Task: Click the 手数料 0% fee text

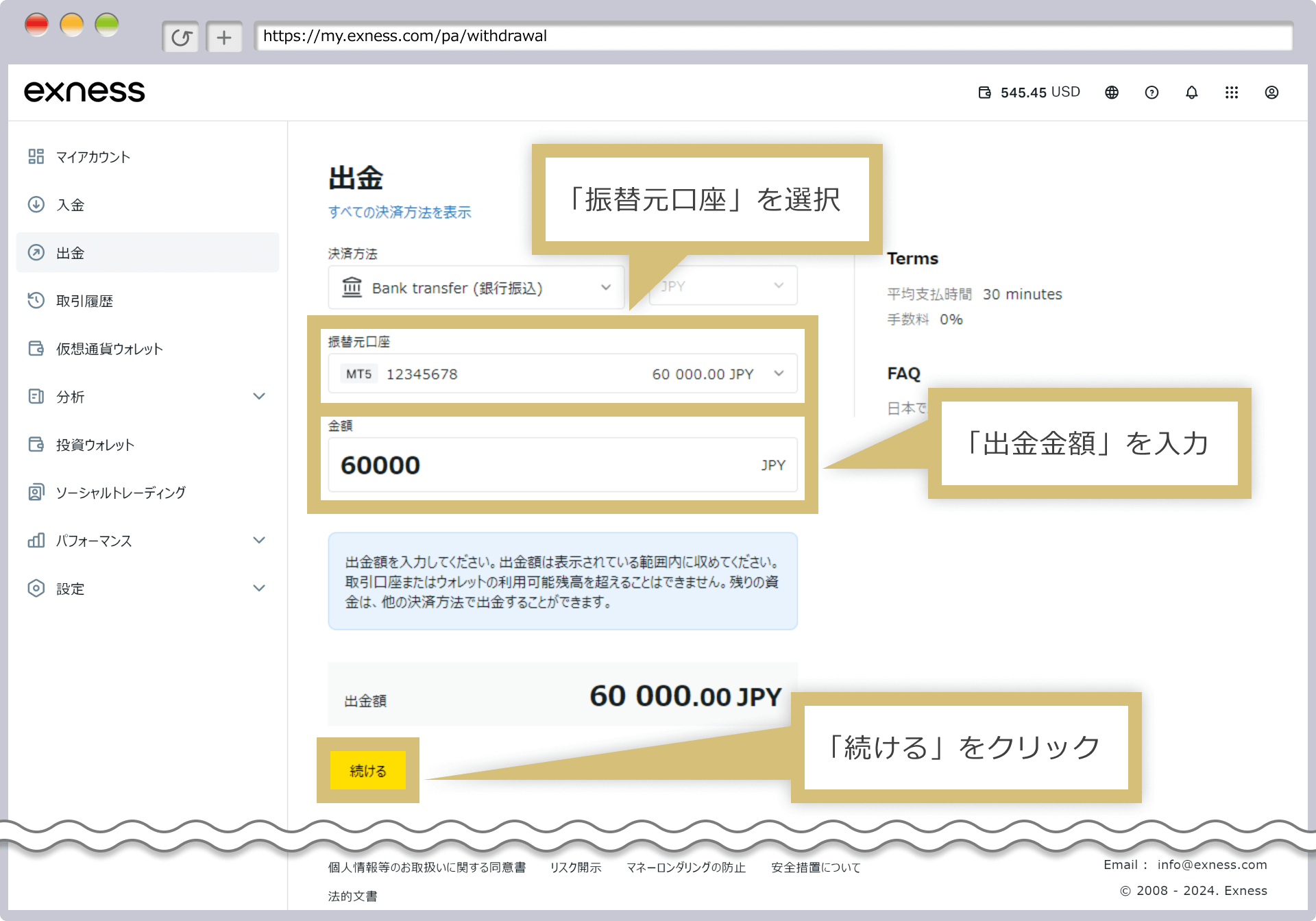Action: click(925, 319)
